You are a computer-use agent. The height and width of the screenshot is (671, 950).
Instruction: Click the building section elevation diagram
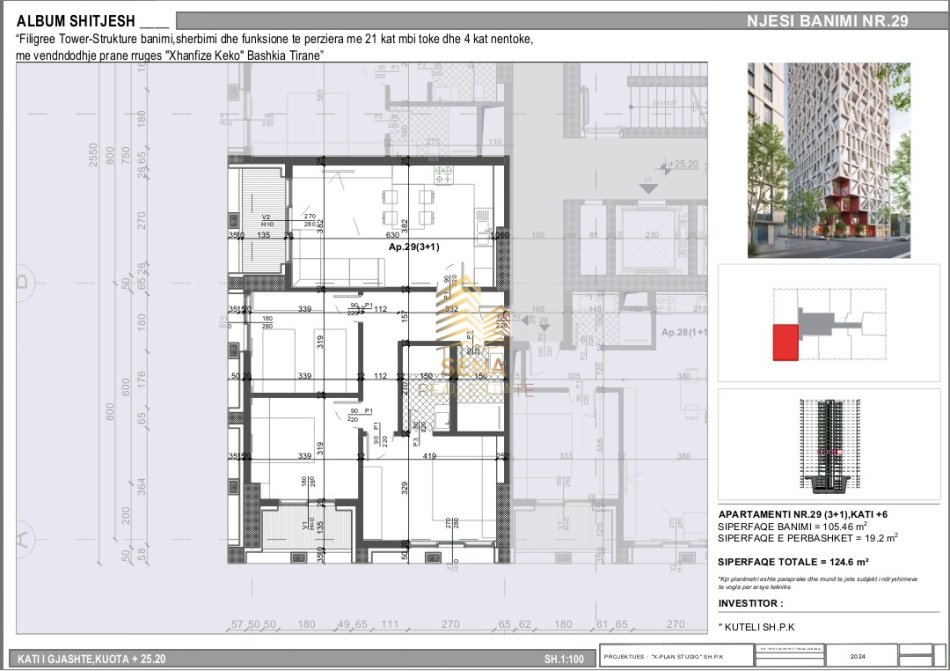pyautogui.click(x=829, y=446)
